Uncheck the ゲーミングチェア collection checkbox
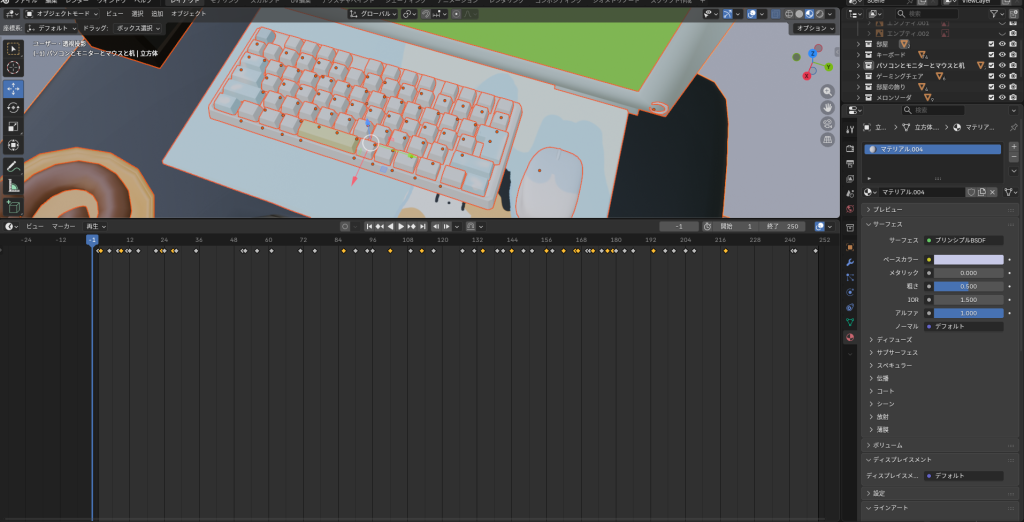Viewport: 1024px width, 522px height. pyautogui.click(x=991, y=76)
